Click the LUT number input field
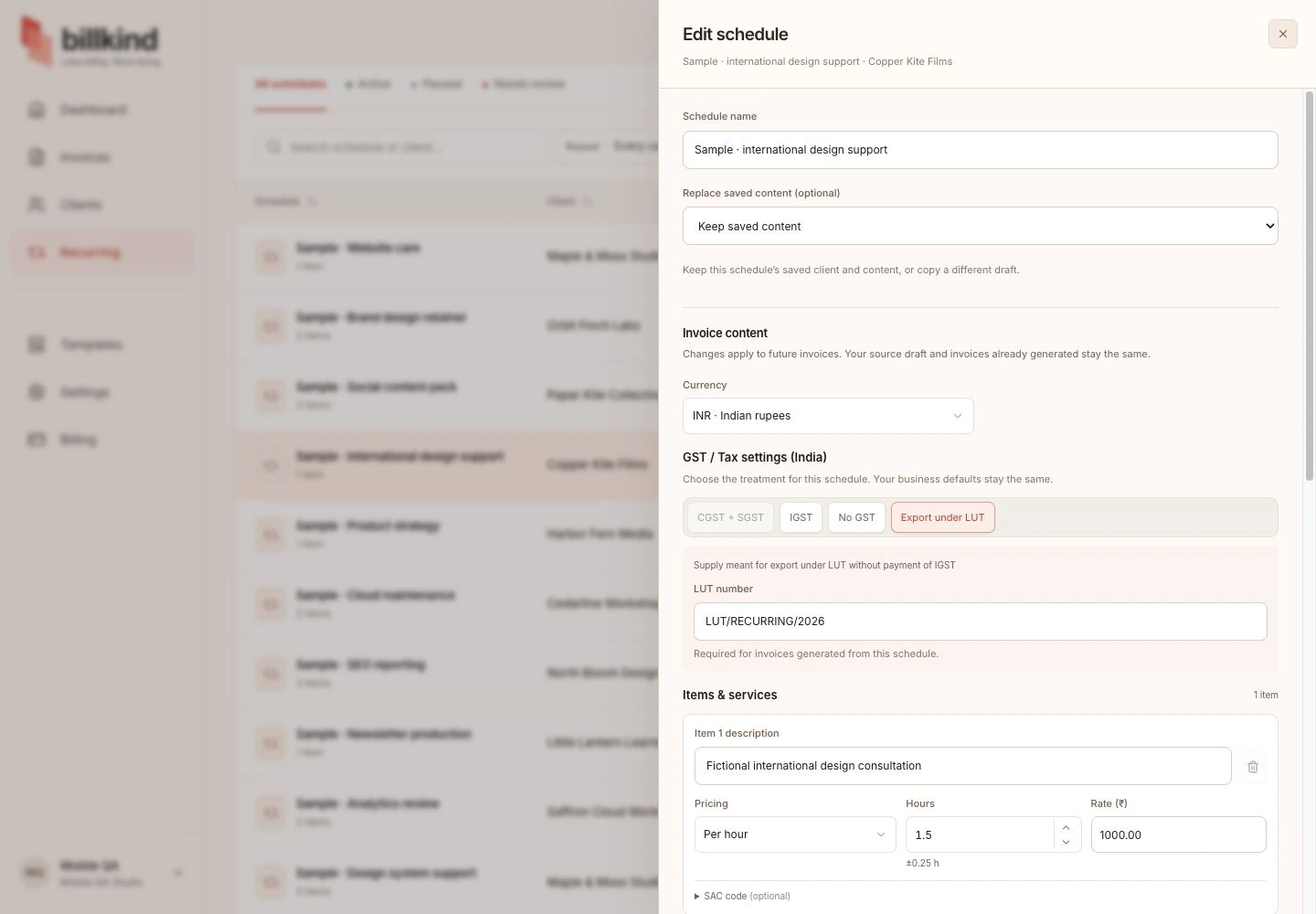This screenshot has height=914, width=1316. 980,622
